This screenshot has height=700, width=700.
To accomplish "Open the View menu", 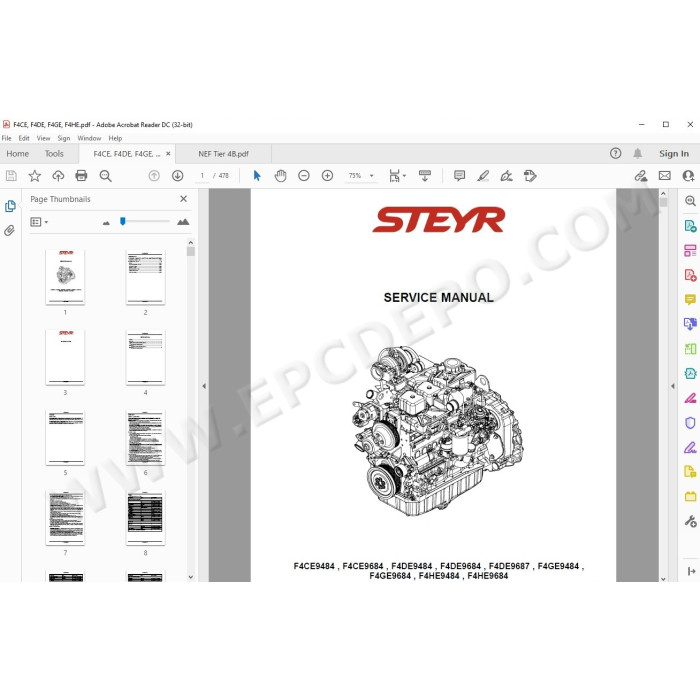I will click(x=43, y=138).
